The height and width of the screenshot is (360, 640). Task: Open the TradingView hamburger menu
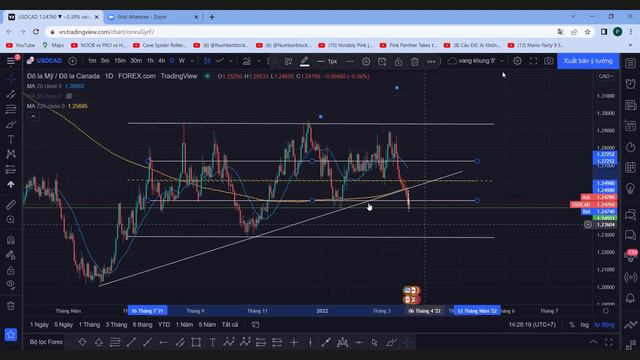11,61
